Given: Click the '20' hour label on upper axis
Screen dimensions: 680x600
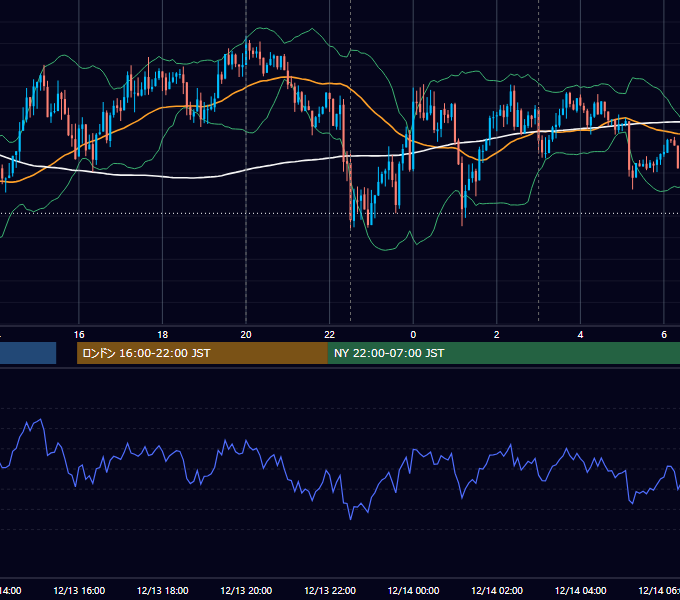Looking at the screenshot, I should click(x=246, y=335).
